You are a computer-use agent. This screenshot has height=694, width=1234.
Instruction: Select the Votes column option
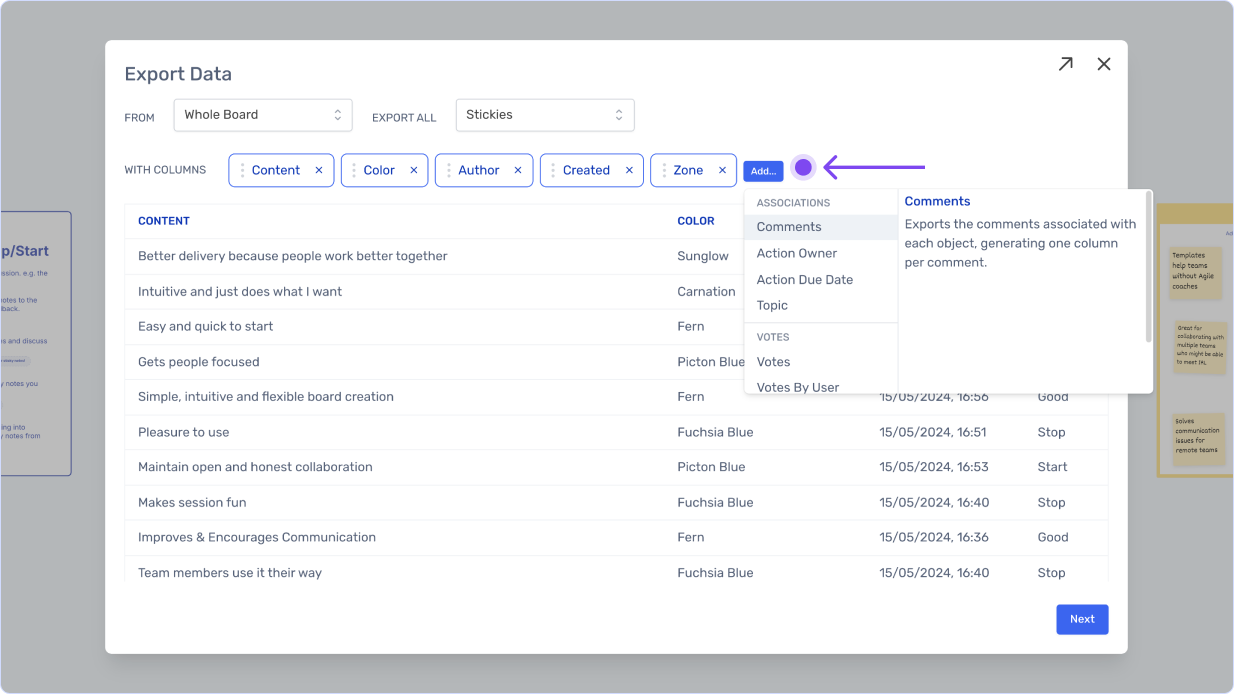click(773, 362)
